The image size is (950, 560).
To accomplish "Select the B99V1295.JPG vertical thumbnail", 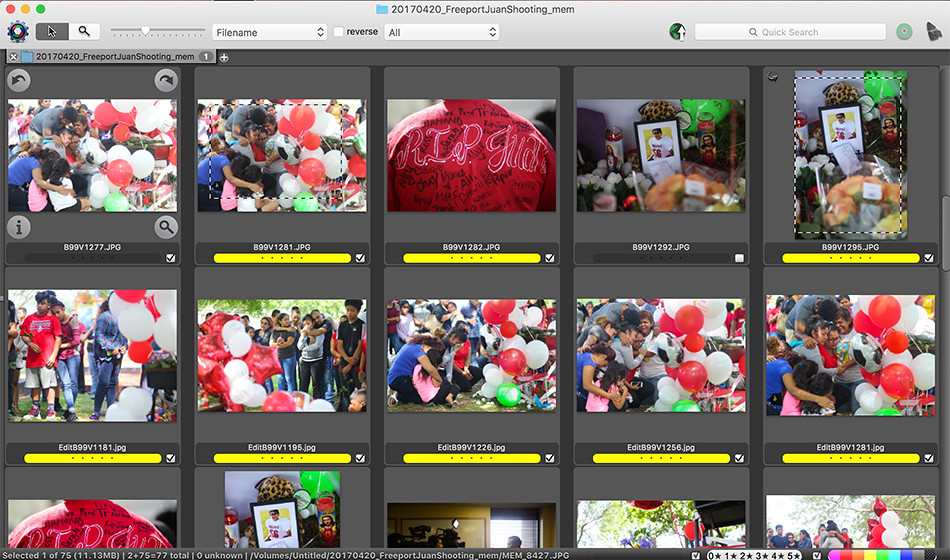I will (x=851, y=155).
